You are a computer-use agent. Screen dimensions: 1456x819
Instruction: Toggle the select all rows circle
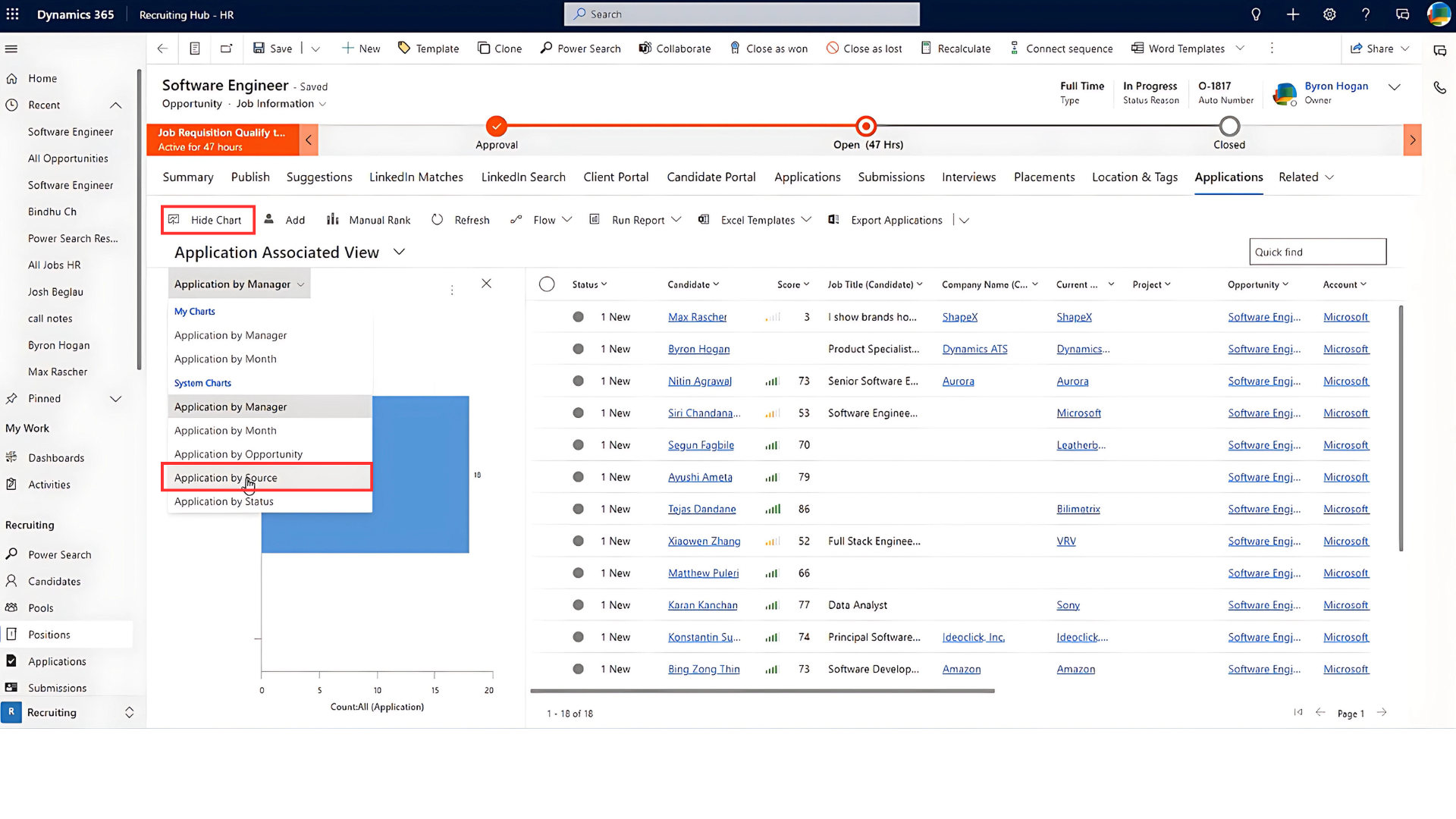tap(547, 284)
